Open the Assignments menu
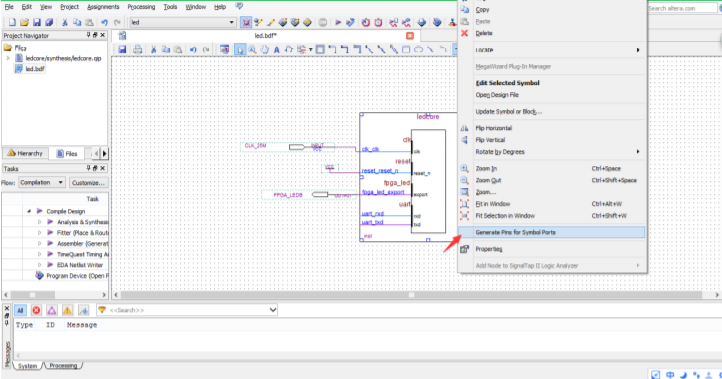Image resolution: width=722 pixels, height=379 pixels. (103, 7)
